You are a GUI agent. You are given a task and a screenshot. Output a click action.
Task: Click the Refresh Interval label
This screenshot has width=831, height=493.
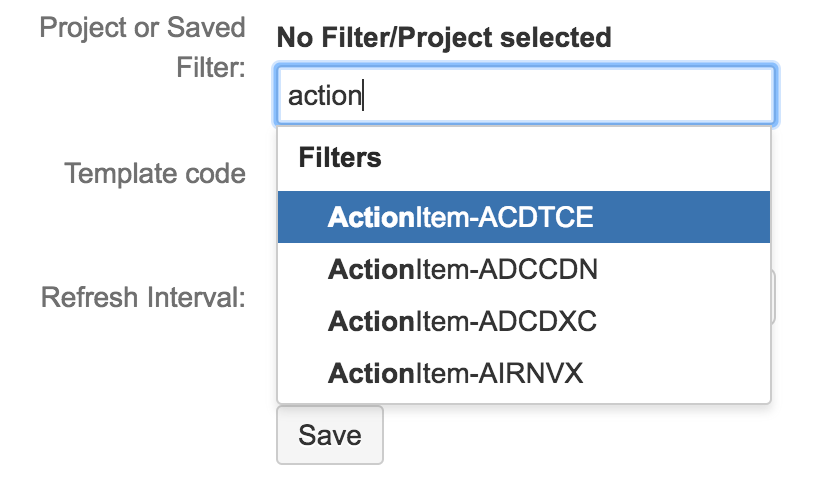click(143, 297)
